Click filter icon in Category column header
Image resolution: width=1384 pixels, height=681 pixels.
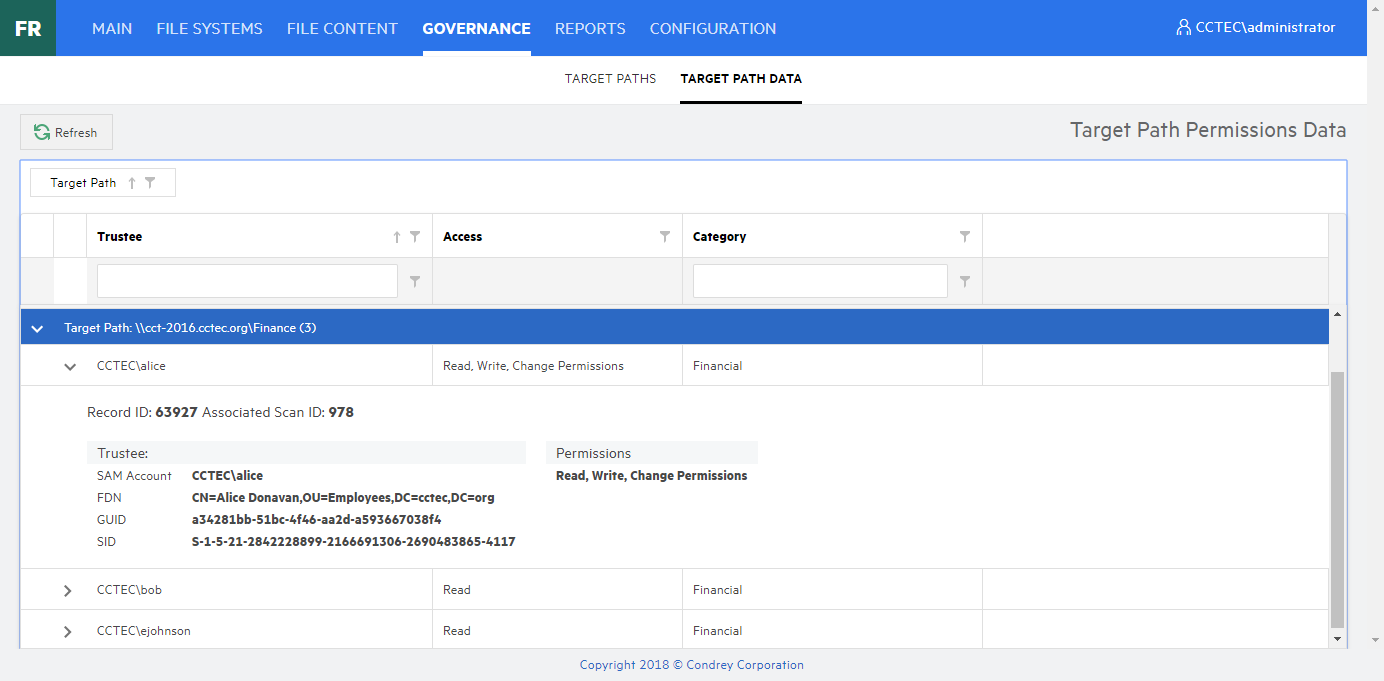[x=965, y=237]
